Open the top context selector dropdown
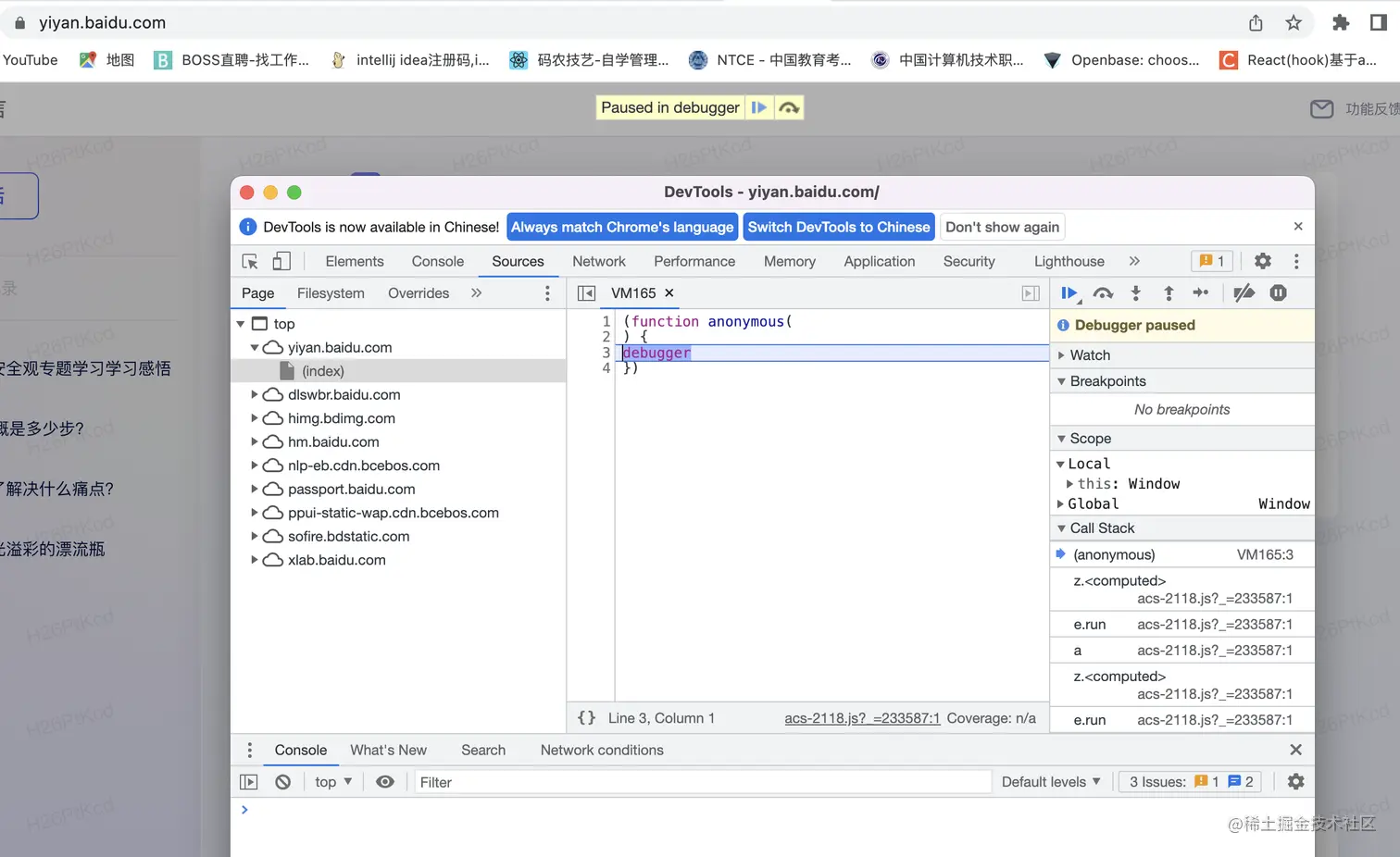The width and height of the screenshot is (1400, 857). coord(333,782)
